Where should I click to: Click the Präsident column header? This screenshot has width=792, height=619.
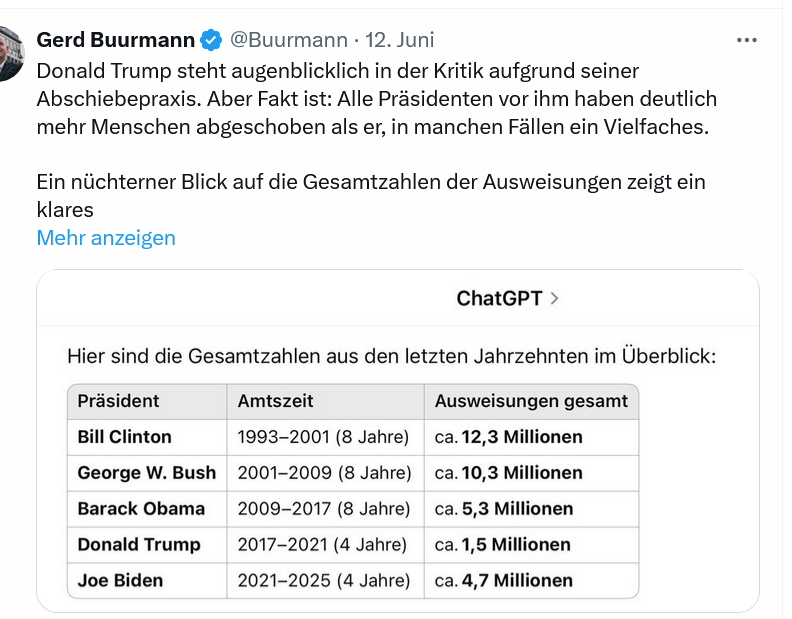coord(118,401)
